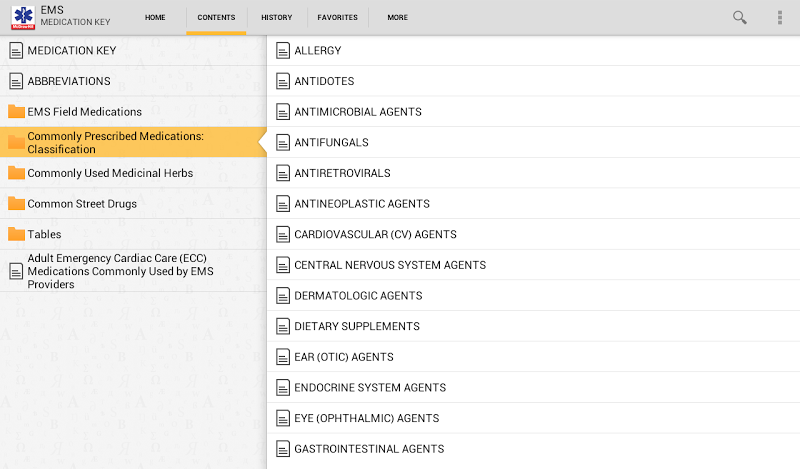Collapse Commonly Prescribed Medications: Classification
This screenshot has width=800, height=469.
point(115,142)
